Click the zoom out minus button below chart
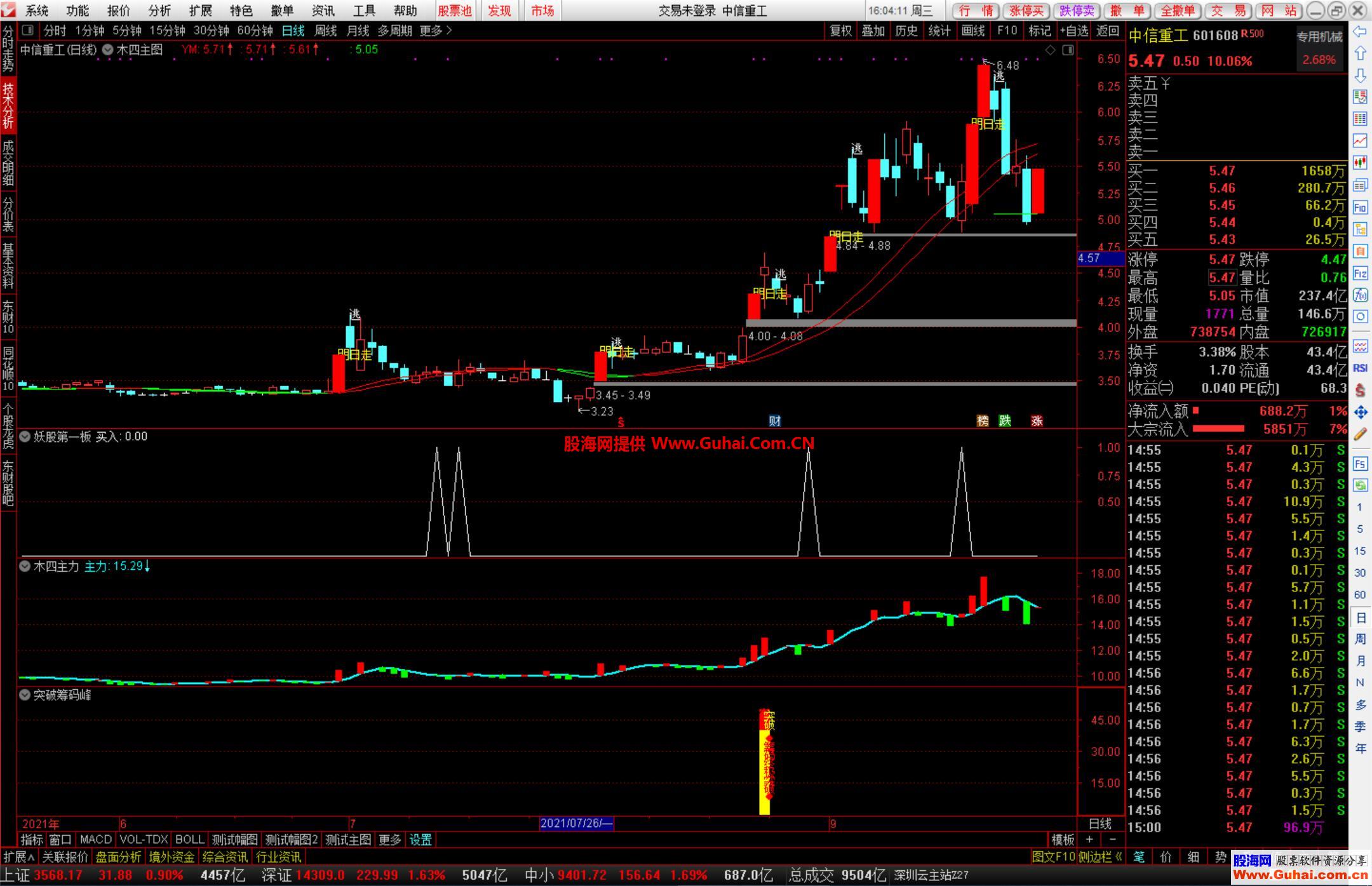1372x886 pixels. click(1112, 840)
